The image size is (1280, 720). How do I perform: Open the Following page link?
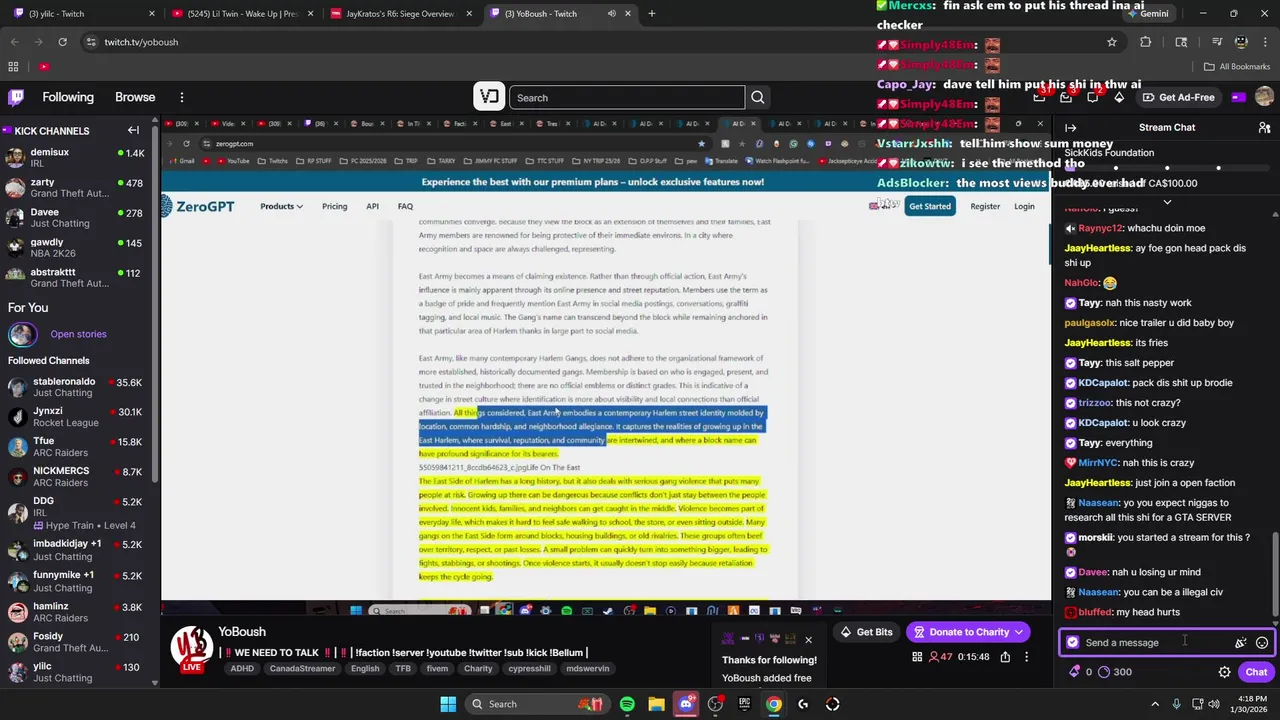point(68,97)
